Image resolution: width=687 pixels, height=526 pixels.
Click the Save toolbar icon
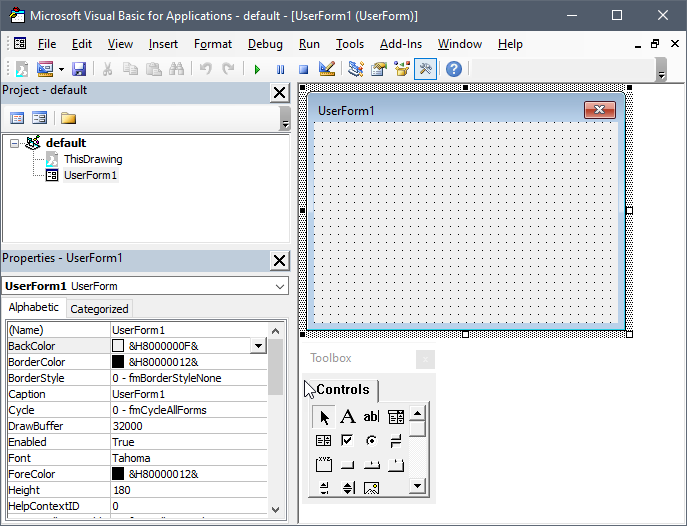pyautogui.click(x=79, y=69)
